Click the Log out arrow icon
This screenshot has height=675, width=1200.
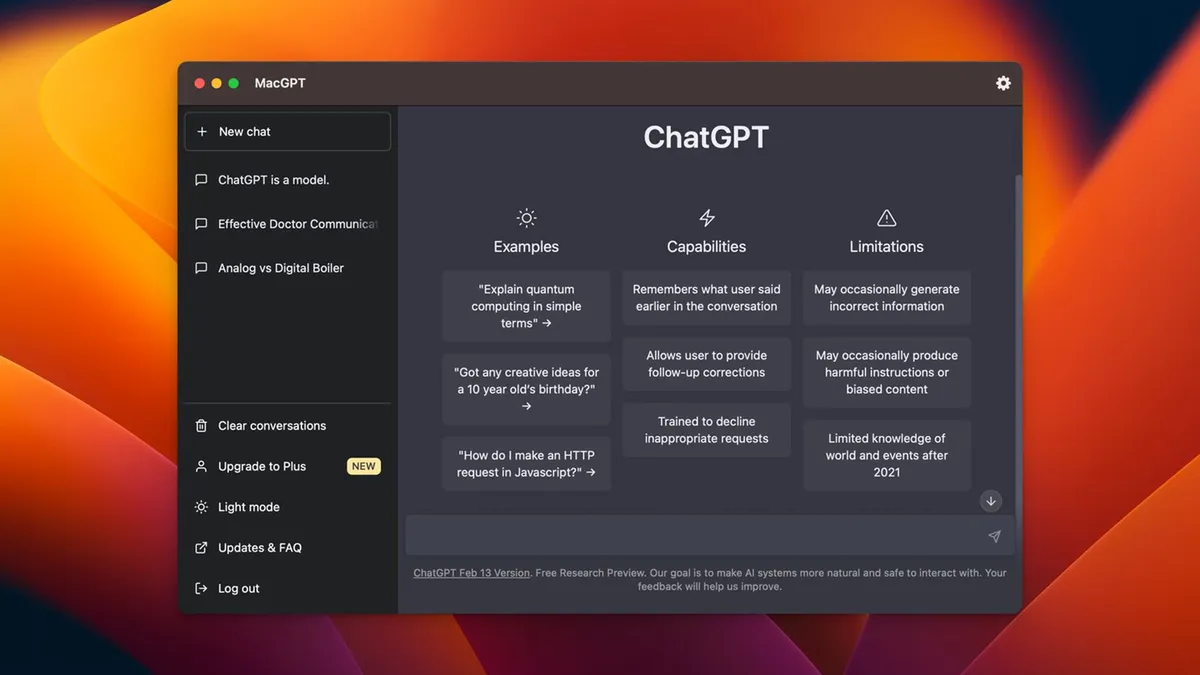tap(201, 589)
